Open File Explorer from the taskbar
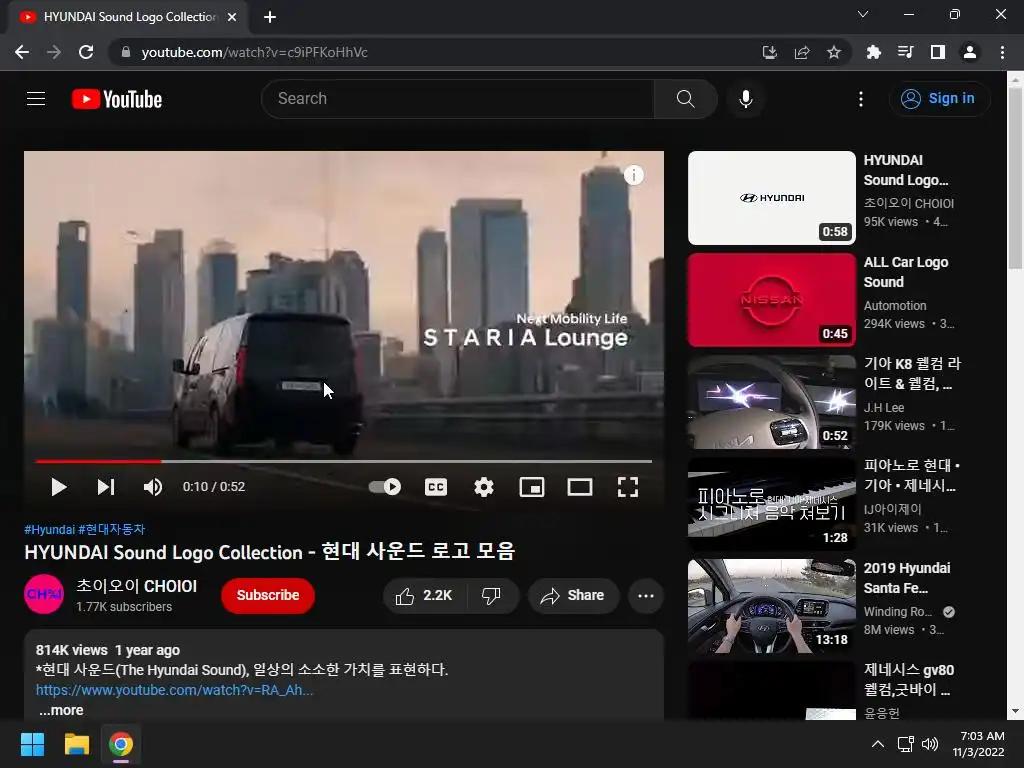Screen dimensions: 1024x768 pyautogui.click(x=76, y=744)
